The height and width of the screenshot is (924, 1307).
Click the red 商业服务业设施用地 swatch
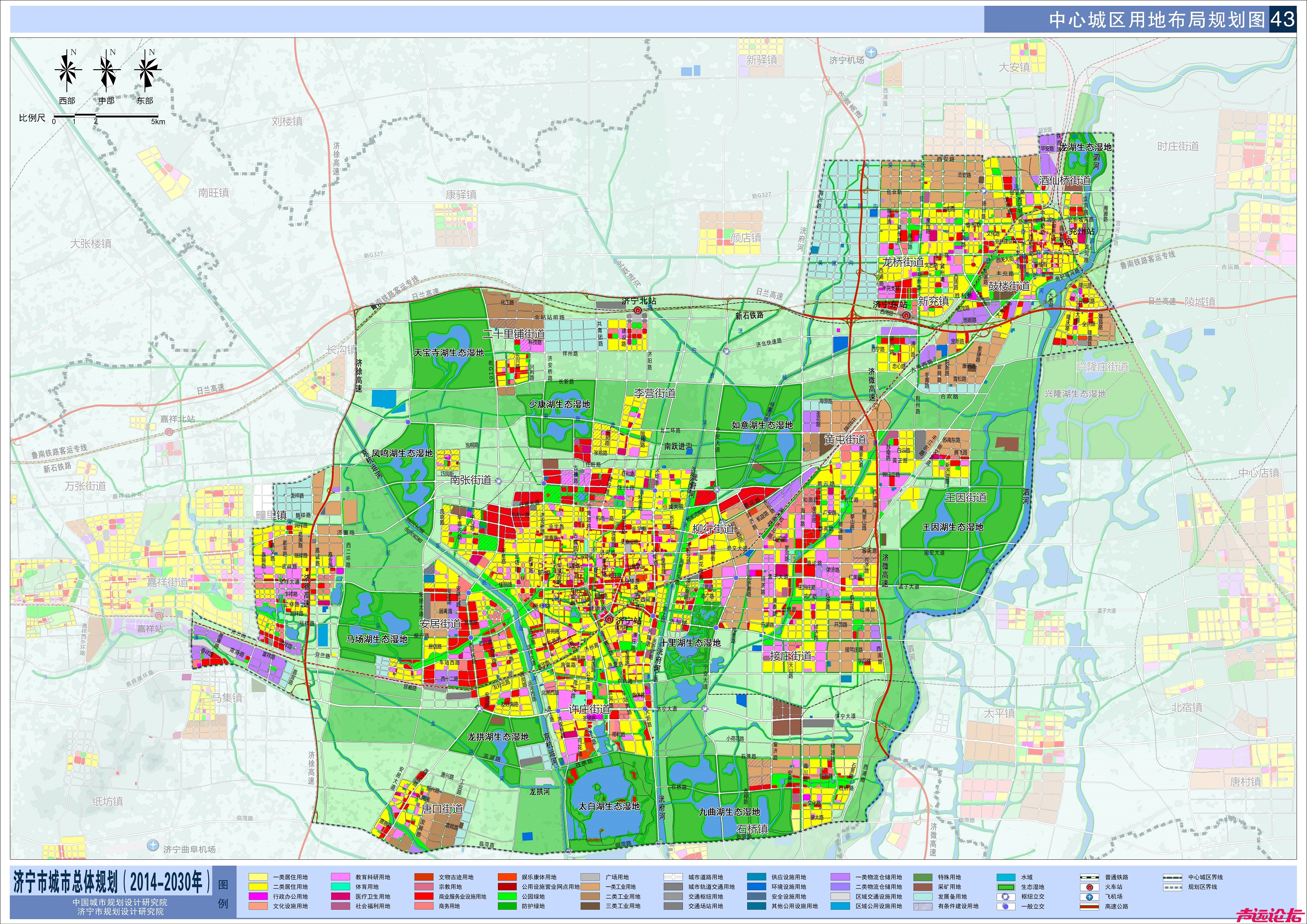[x=424, y=897]
